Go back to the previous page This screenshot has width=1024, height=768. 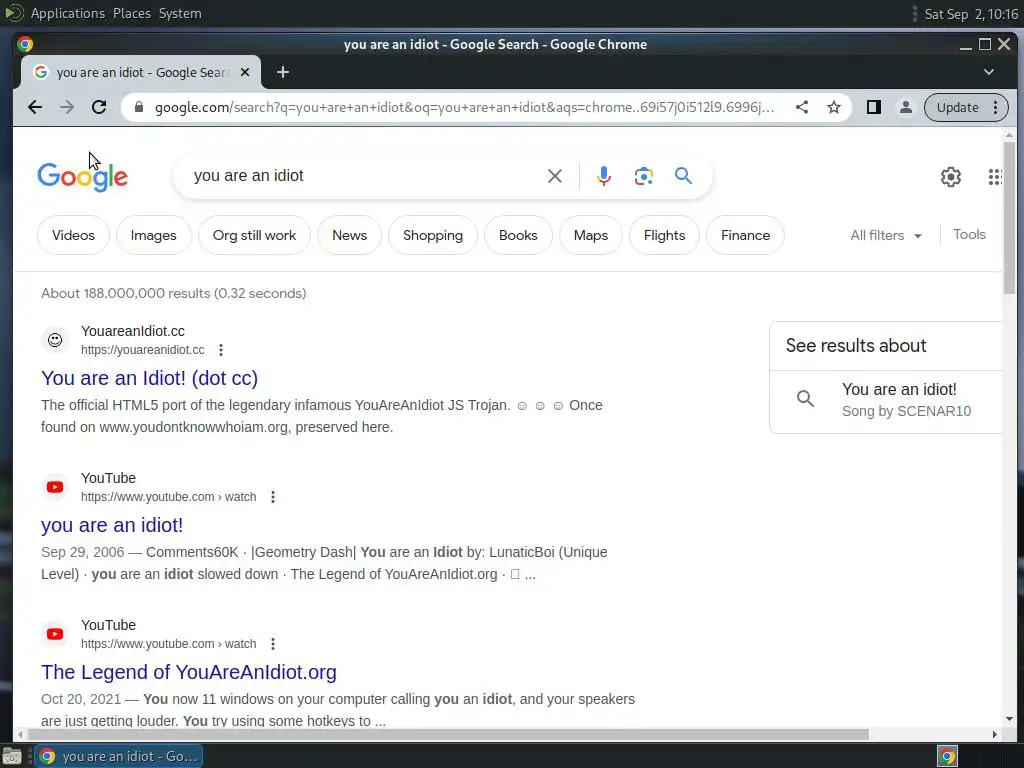click(35, 107)
